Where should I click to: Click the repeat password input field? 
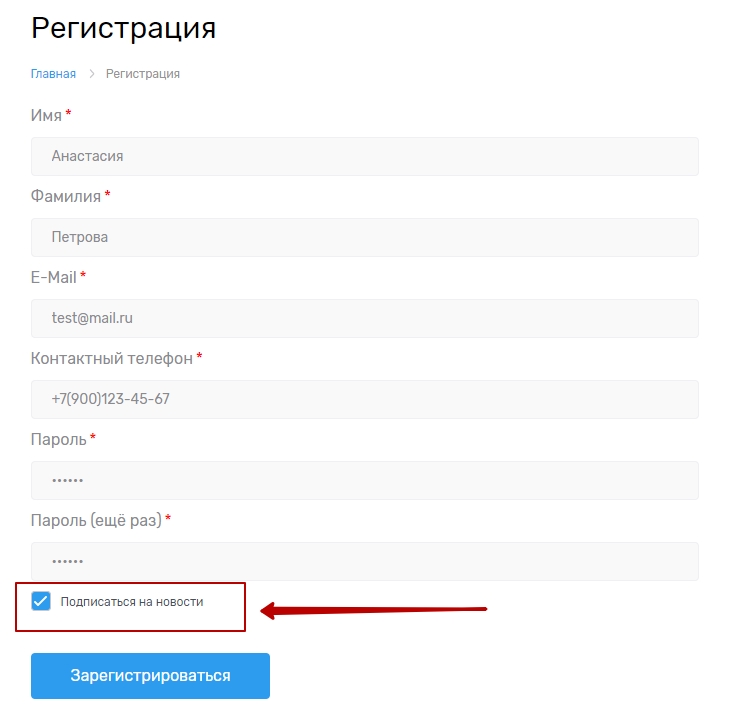click(364, 561)
